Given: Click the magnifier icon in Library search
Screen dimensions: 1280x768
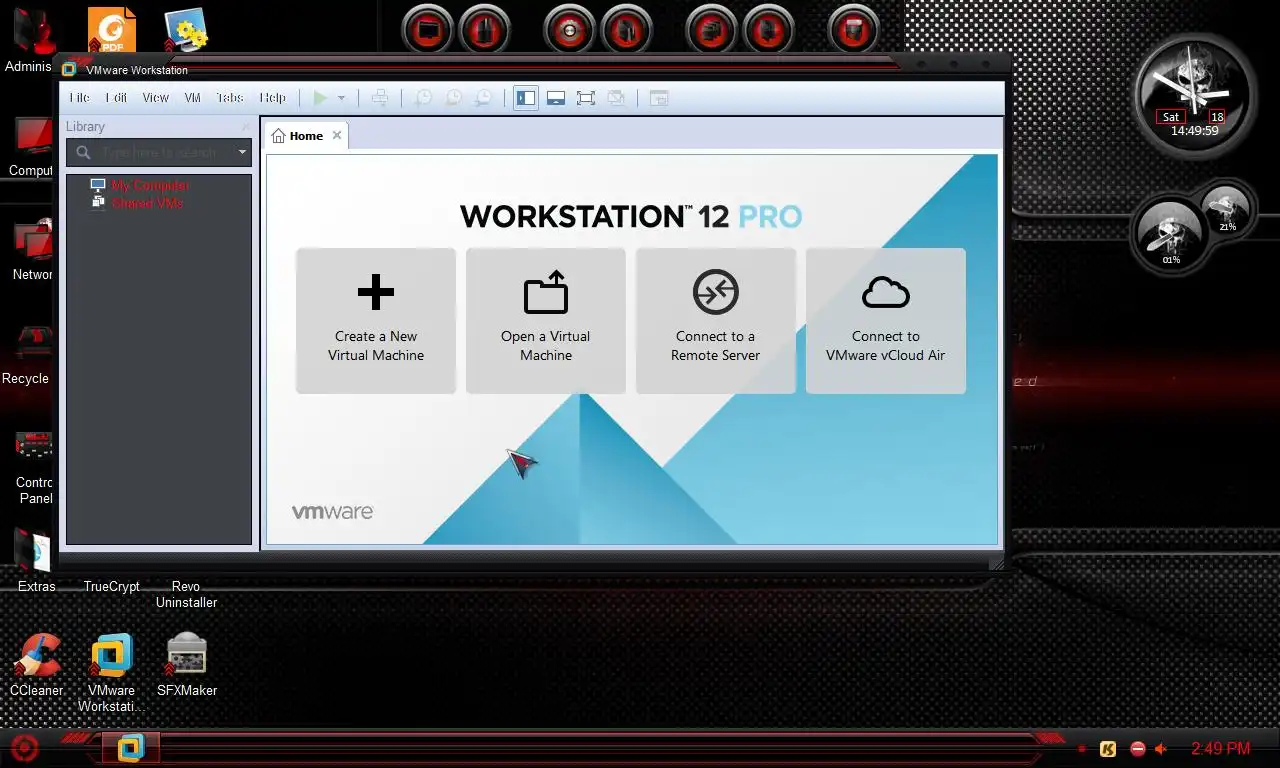Looking at the screenshot, I should [x=83, y=152].
